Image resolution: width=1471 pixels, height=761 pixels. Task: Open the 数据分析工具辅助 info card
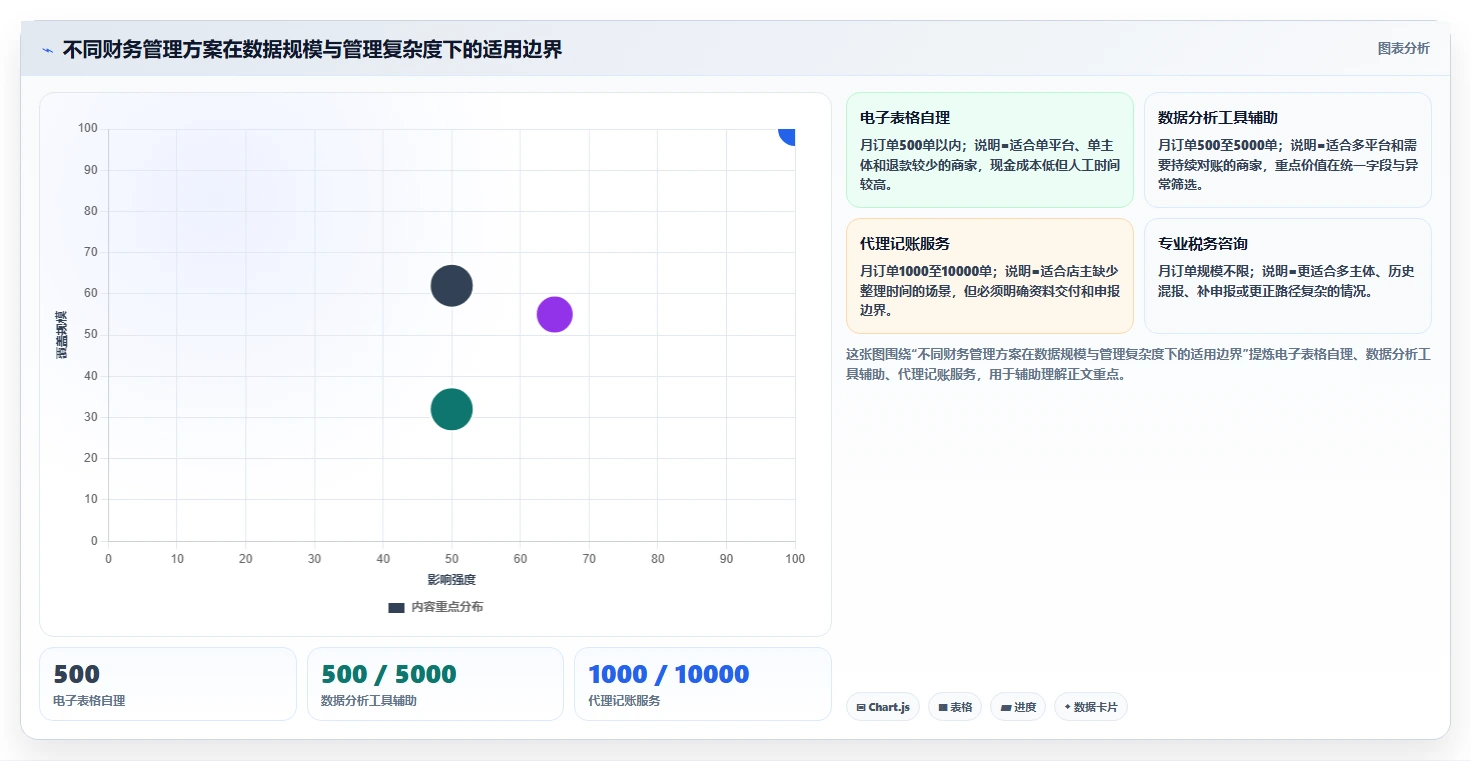[x=1287, y=150]
